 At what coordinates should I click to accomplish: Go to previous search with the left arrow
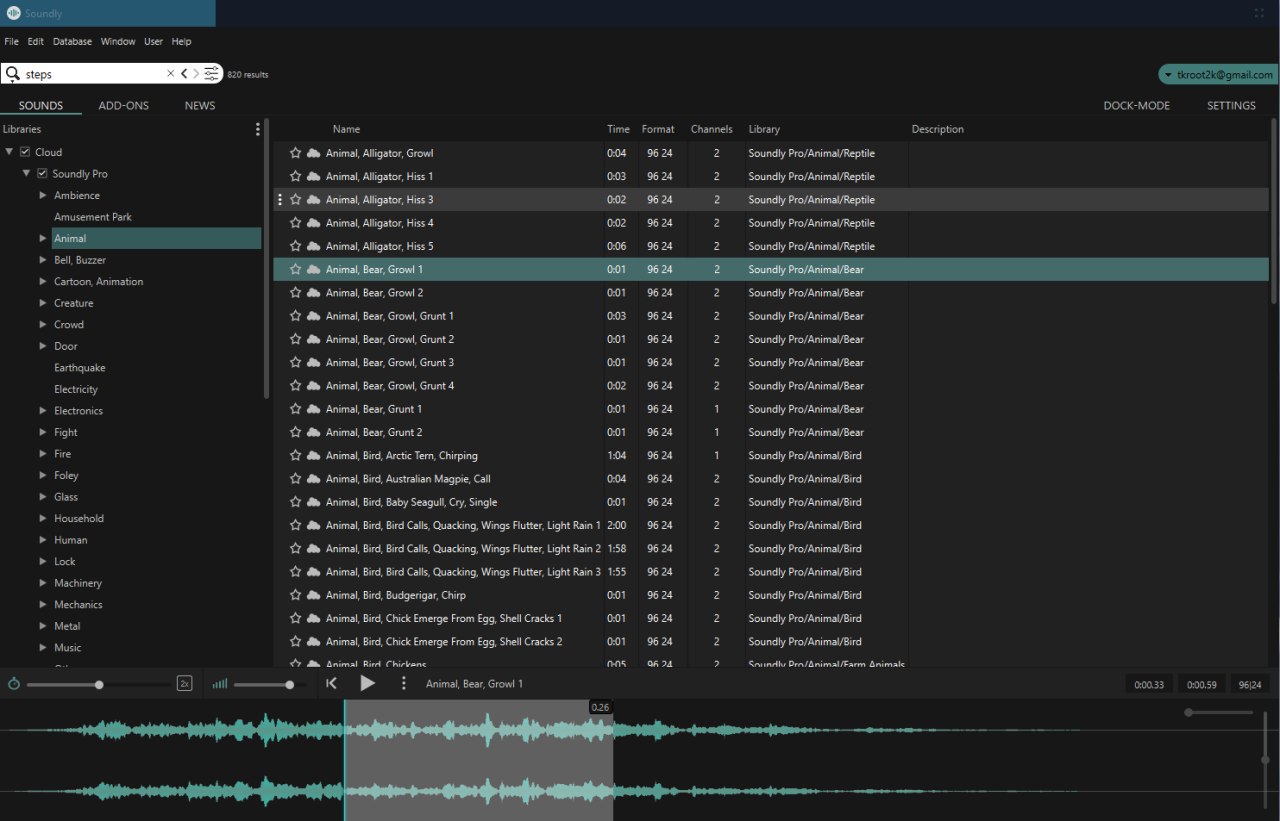click(x=184, y=74)
